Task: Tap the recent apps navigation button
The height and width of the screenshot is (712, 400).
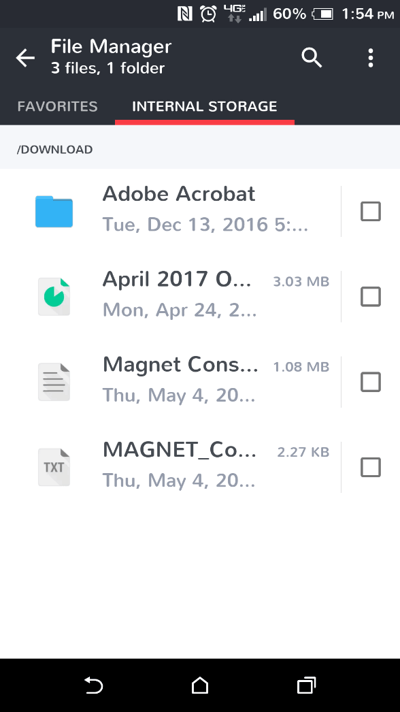Action: [x=306, y=685]
